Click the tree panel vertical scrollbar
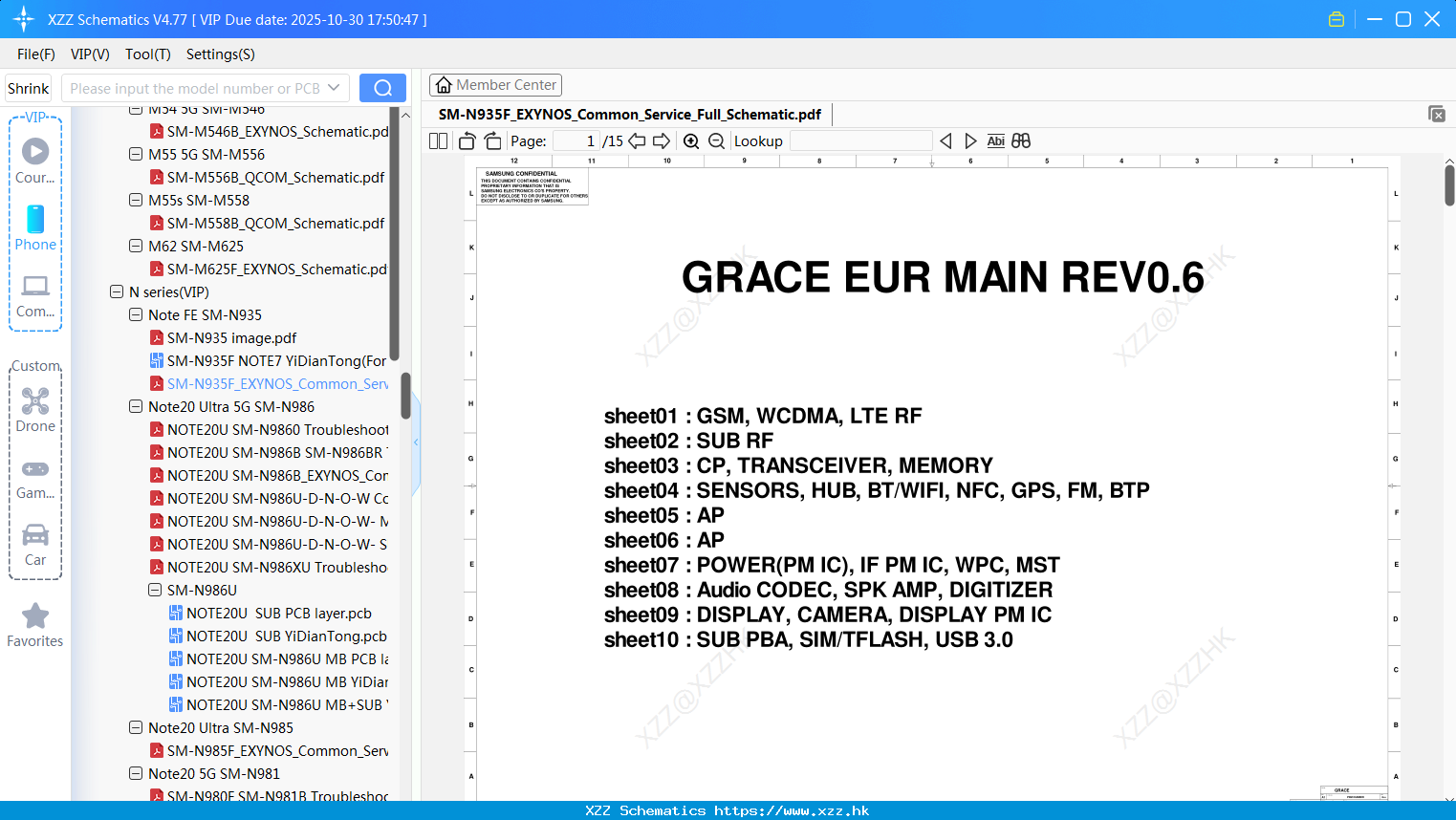The image size is (1456, 820). 405,396
